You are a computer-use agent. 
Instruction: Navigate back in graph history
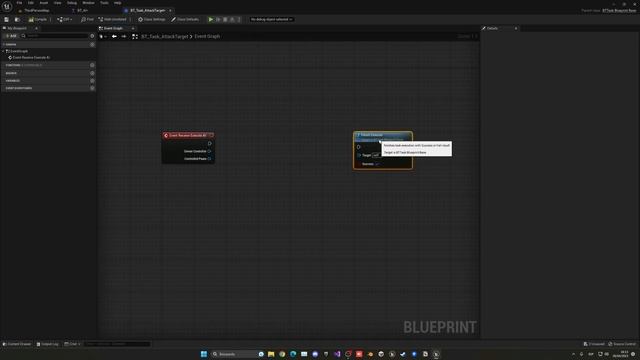(x=114, y=36)
